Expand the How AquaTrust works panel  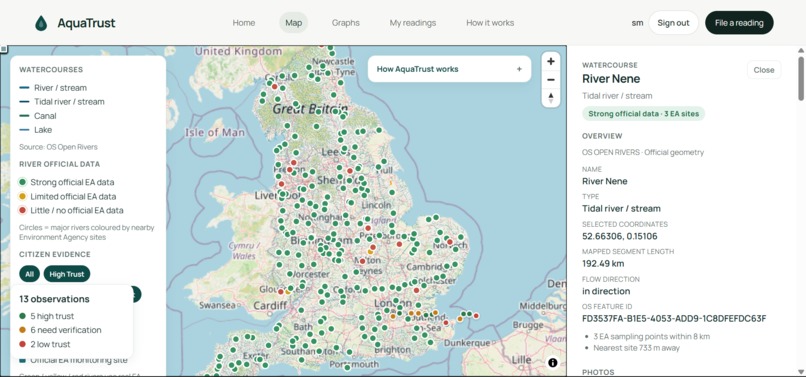(x=449, y=69)
